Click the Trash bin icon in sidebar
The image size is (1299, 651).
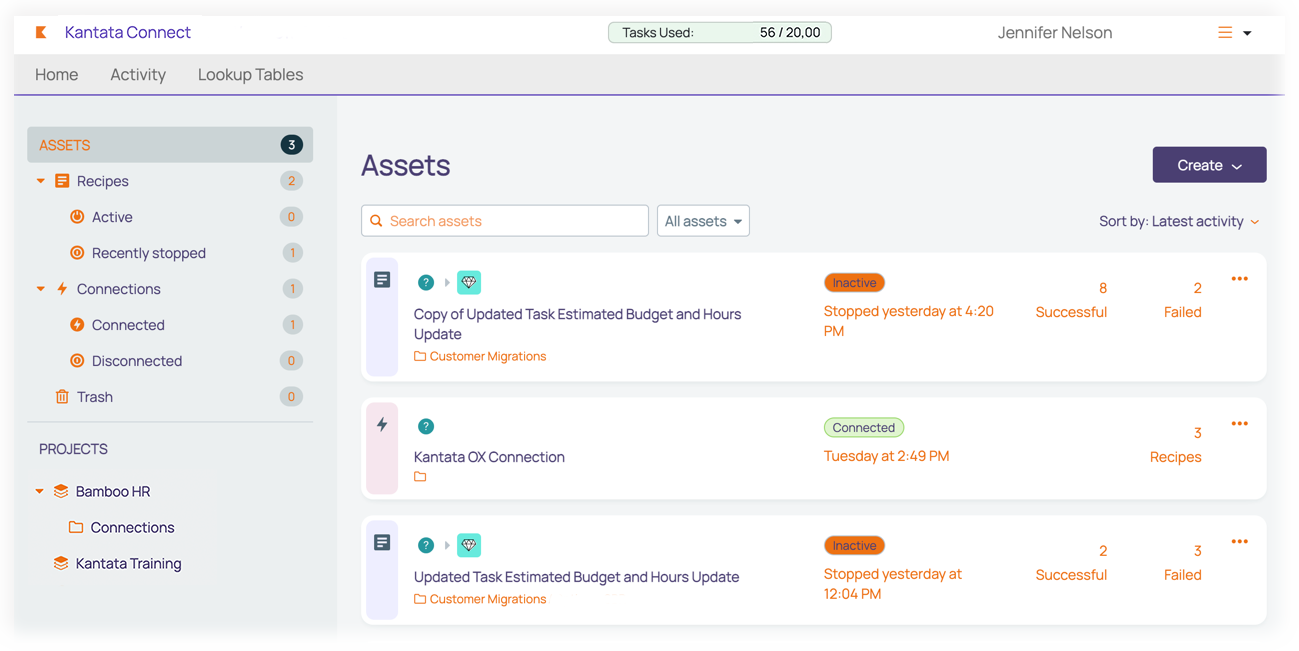[x=62, y=397]
